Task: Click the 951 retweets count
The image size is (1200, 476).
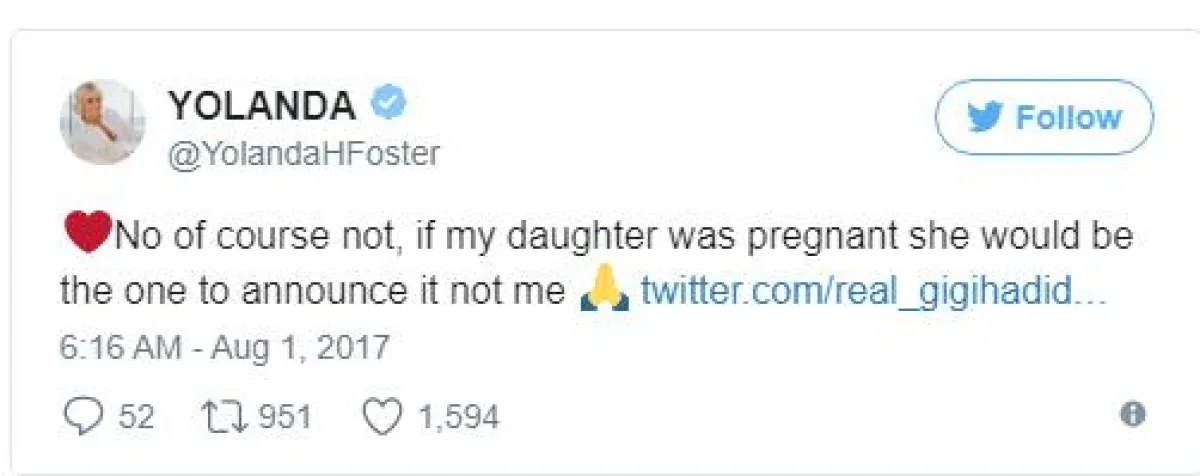Action: (x=285, y=417)
